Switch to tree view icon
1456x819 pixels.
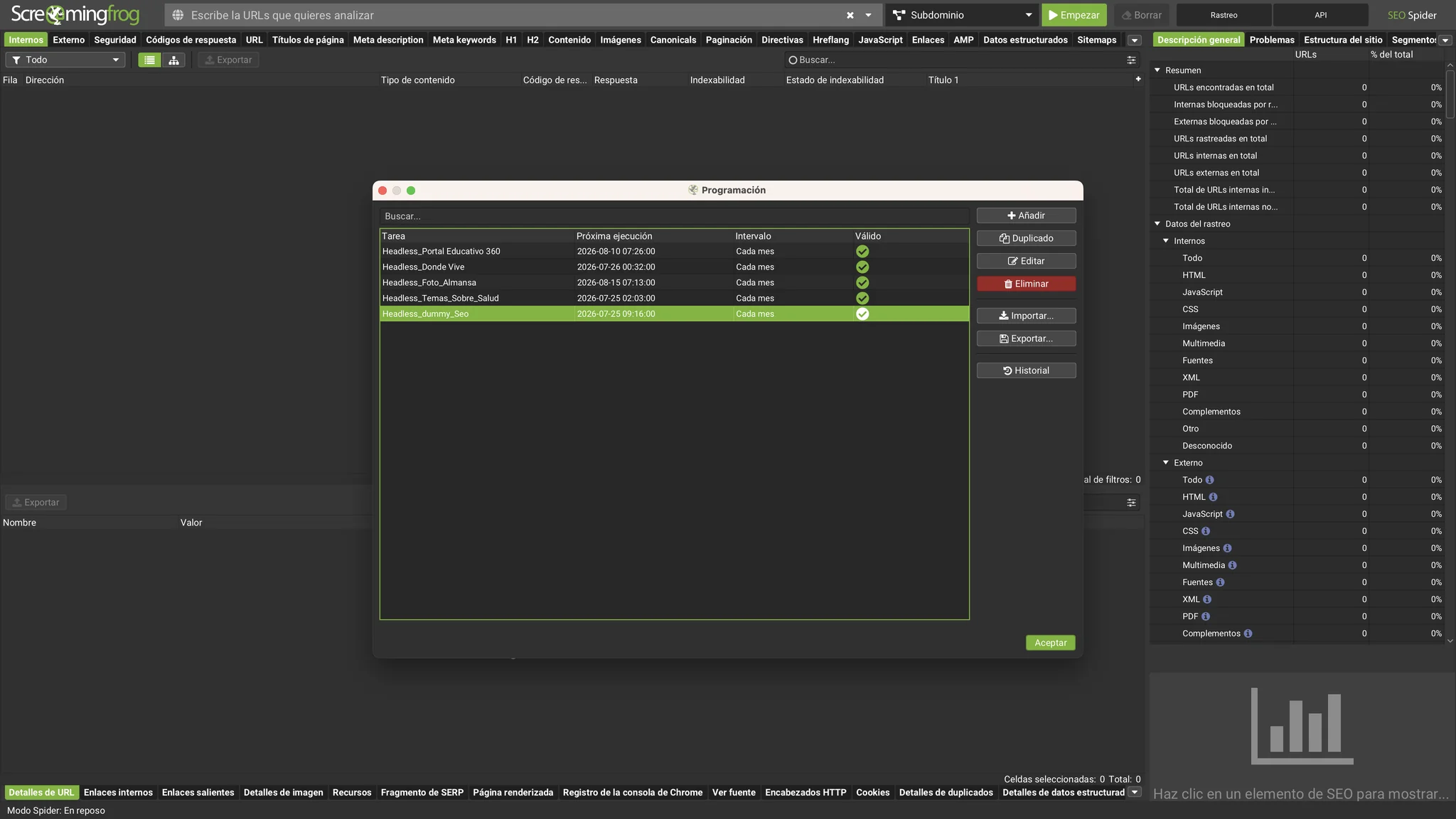(173, 60)
